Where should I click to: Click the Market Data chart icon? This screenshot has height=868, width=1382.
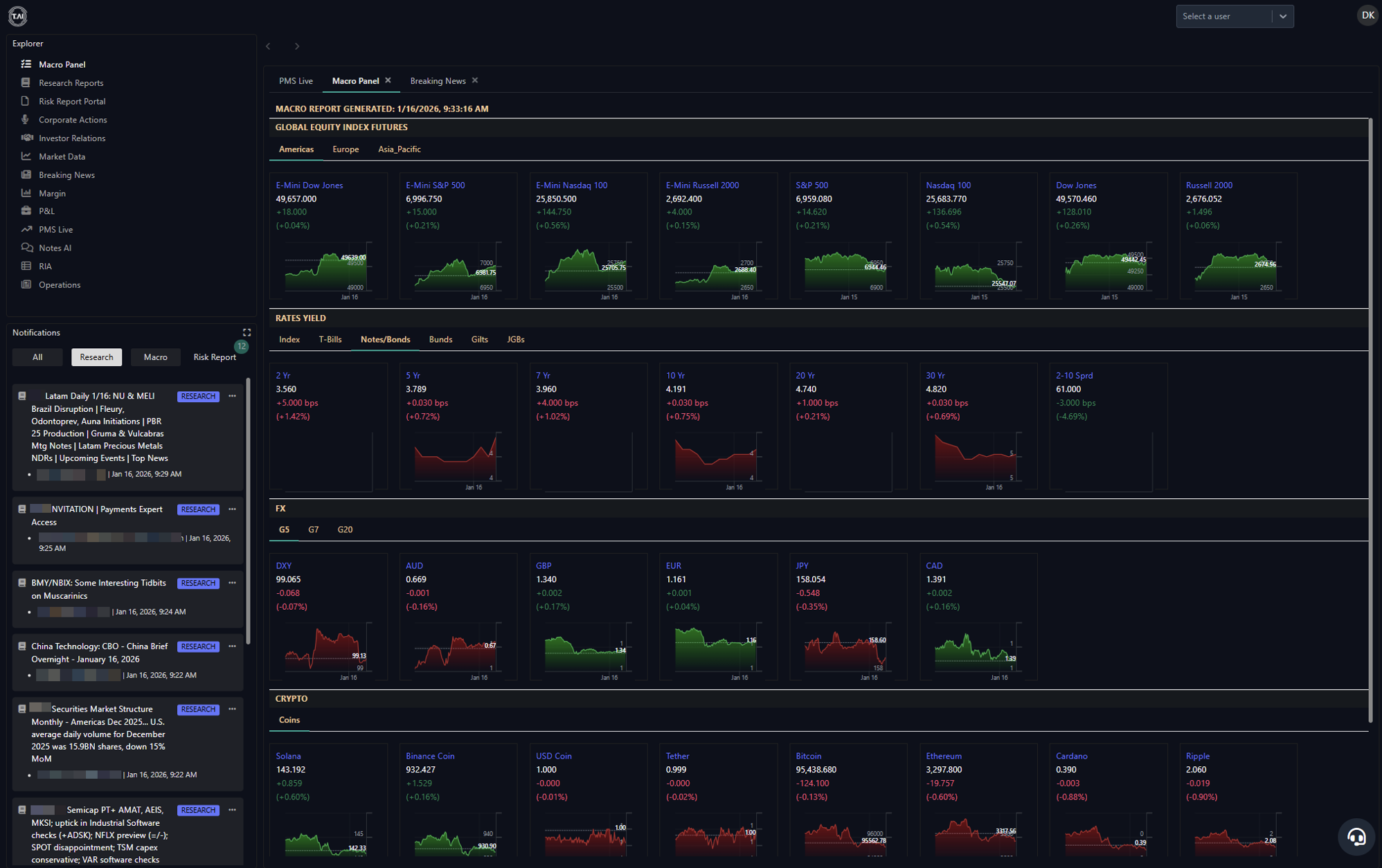[x=26, y=156]
